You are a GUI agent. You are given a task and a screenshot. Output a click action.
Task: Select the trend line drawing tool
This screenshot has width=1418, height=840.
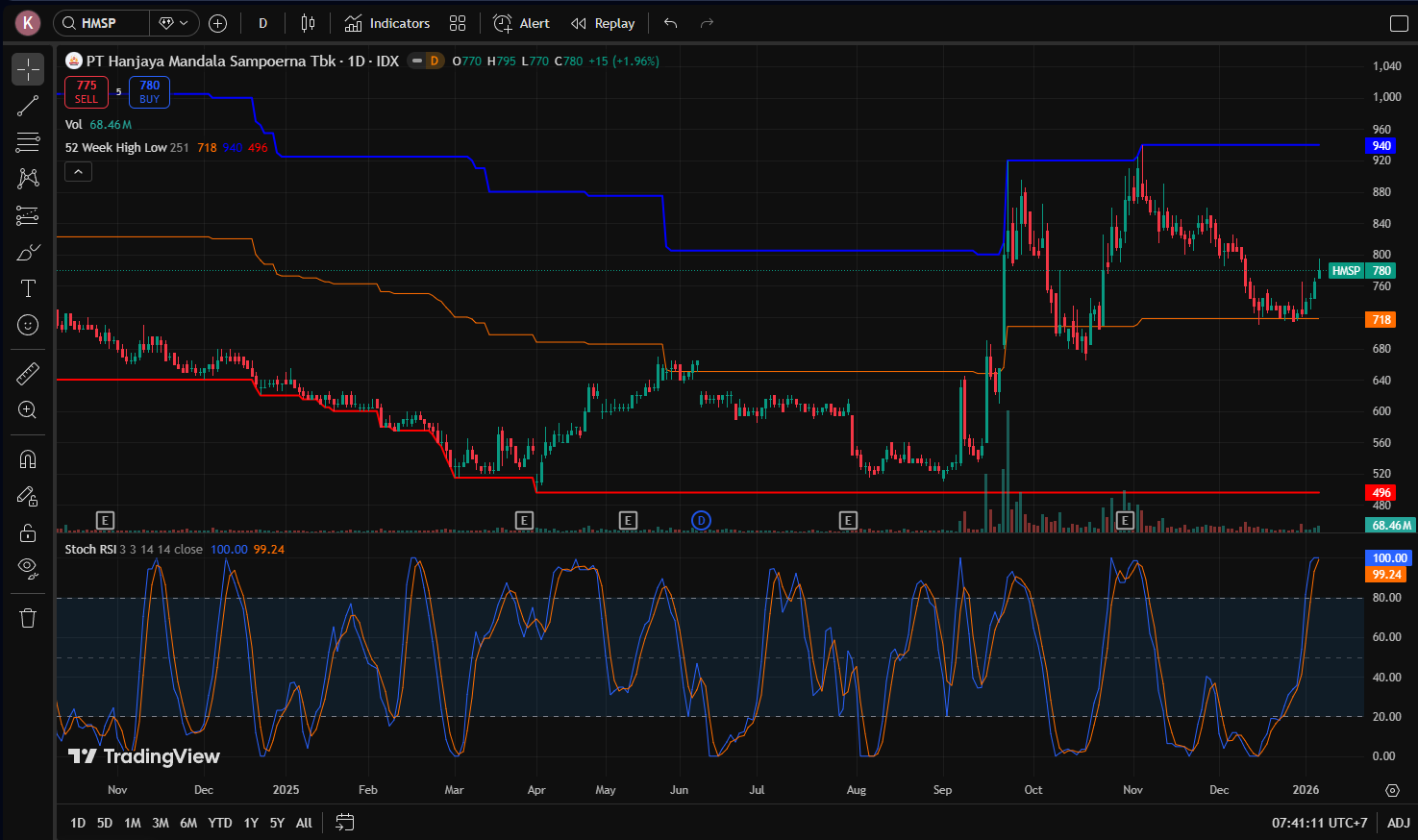click(28, 106)
